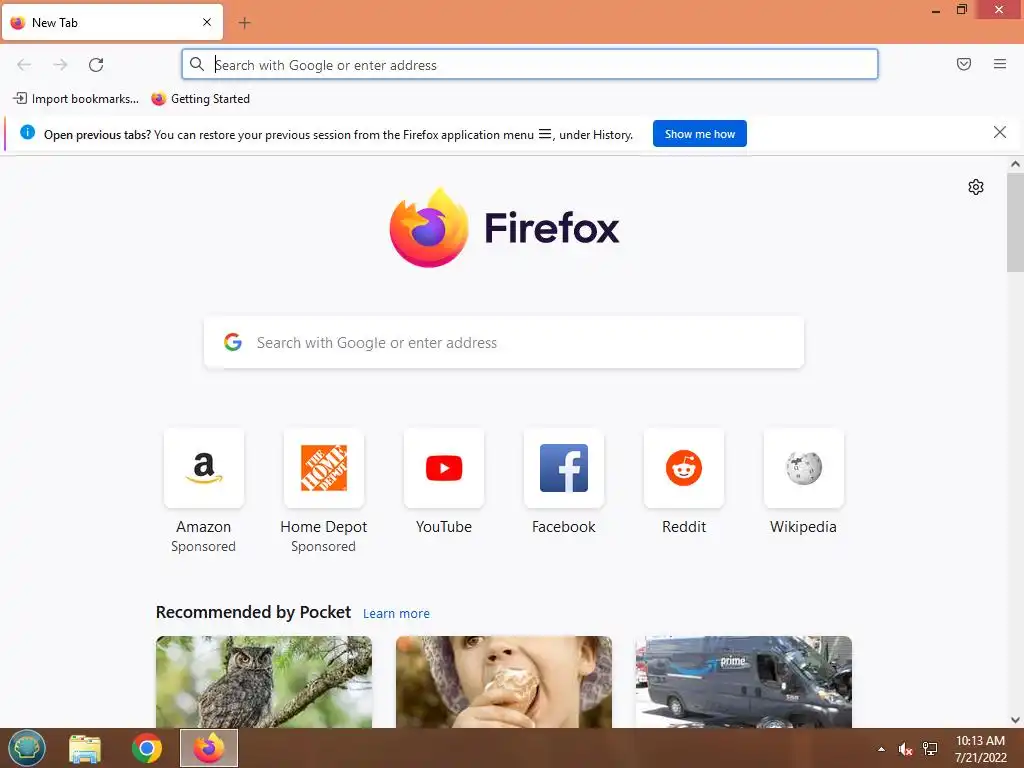Reload the current page
1024x768 pixels.
pos(96,65)
